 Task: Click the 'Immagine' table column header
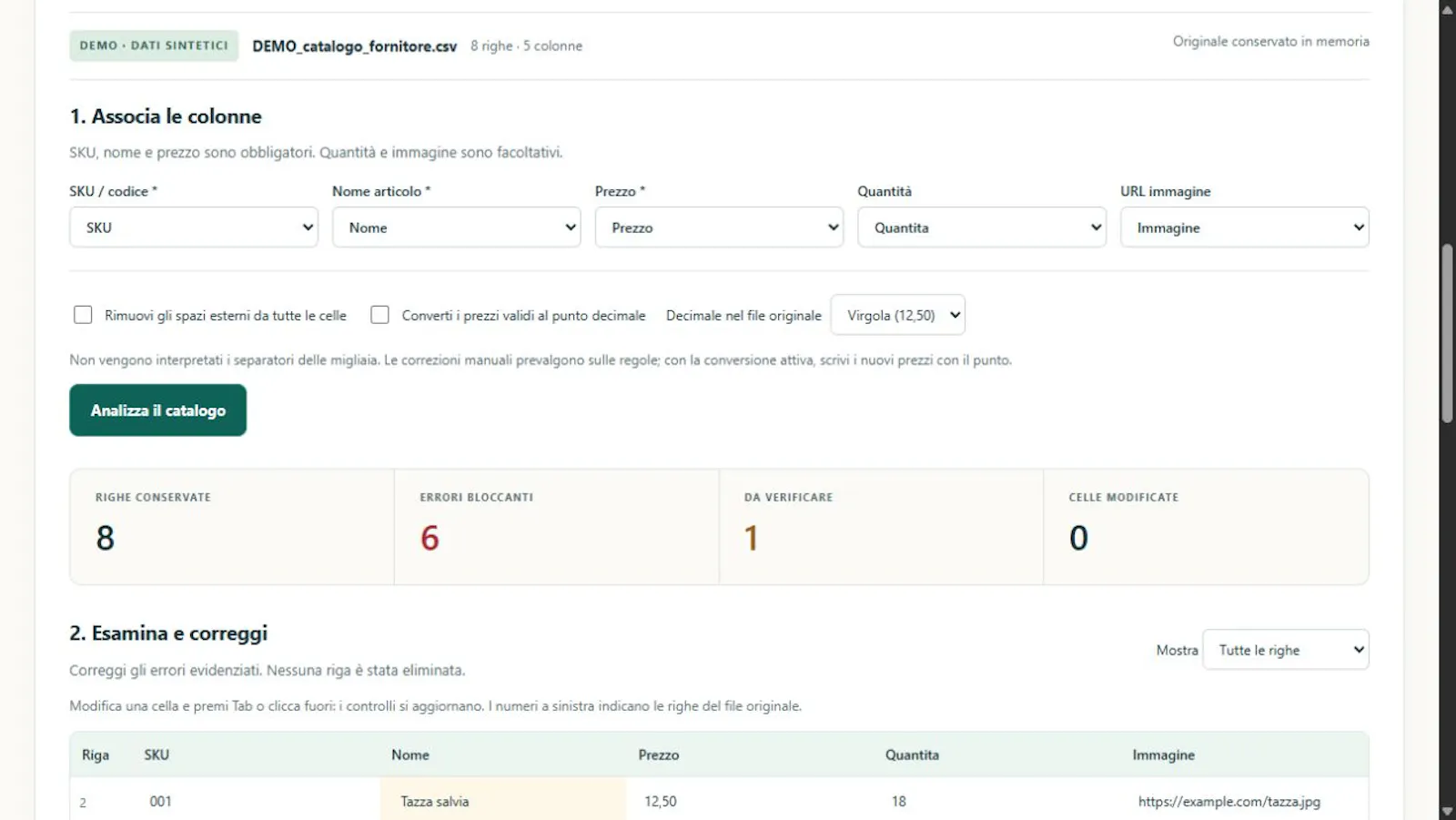click(x=1163, y=754)
